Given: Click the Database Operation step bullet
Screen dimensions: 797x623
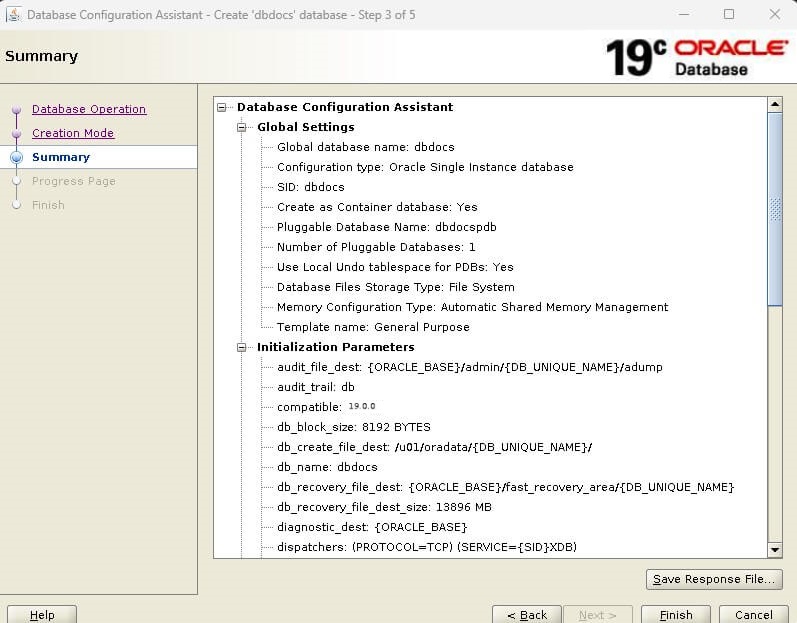Looking at the screenshot, I should coord(16,110).
